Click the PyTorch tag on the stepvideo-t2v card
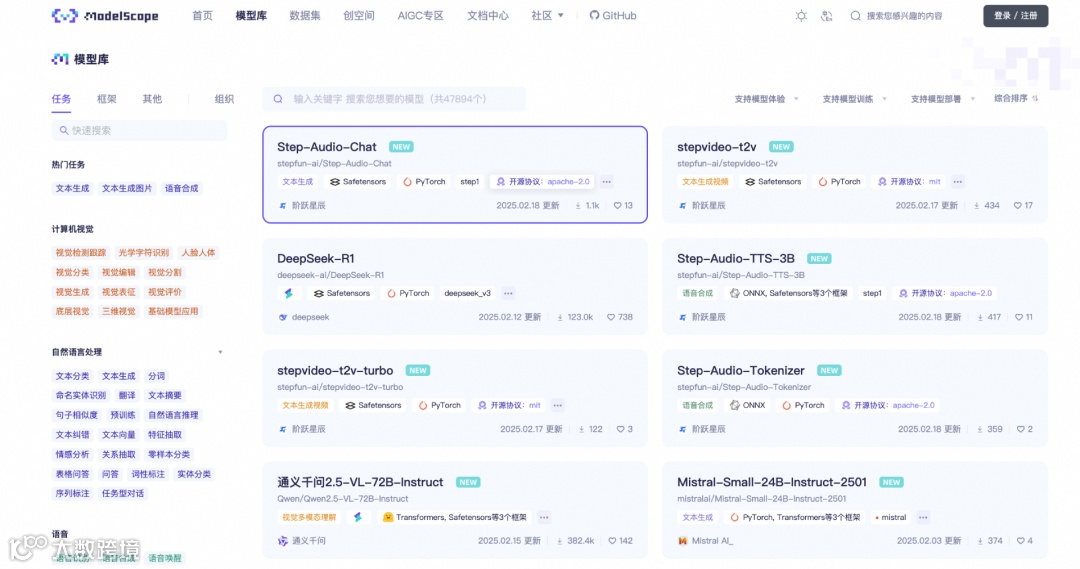 tap(839, 182)
